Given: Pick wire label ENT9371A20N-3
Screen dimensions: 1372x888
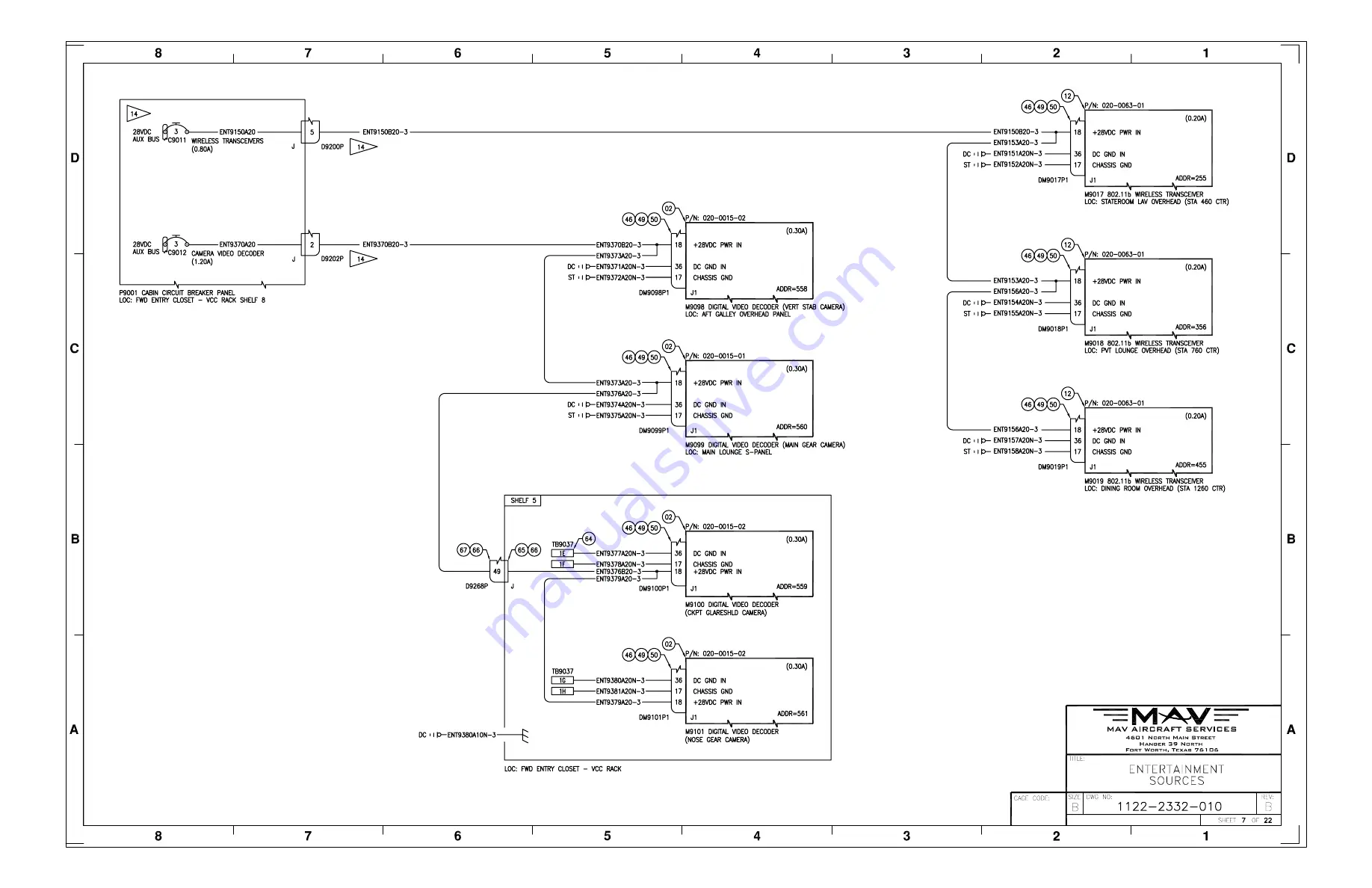Looking at the screenshot, I should [x=620, y=267].
